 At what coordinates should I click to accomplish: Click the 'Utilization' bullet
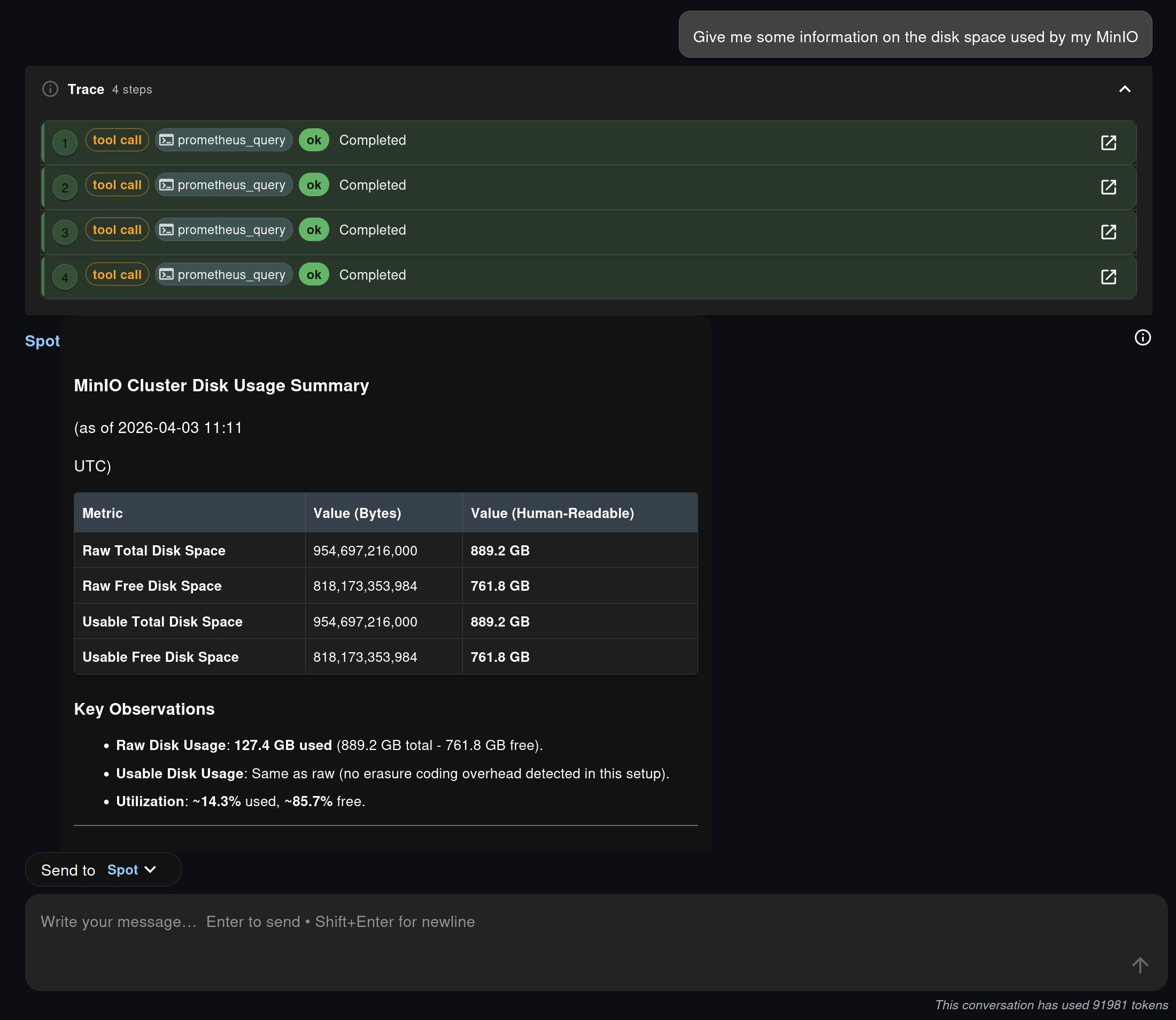241,801
